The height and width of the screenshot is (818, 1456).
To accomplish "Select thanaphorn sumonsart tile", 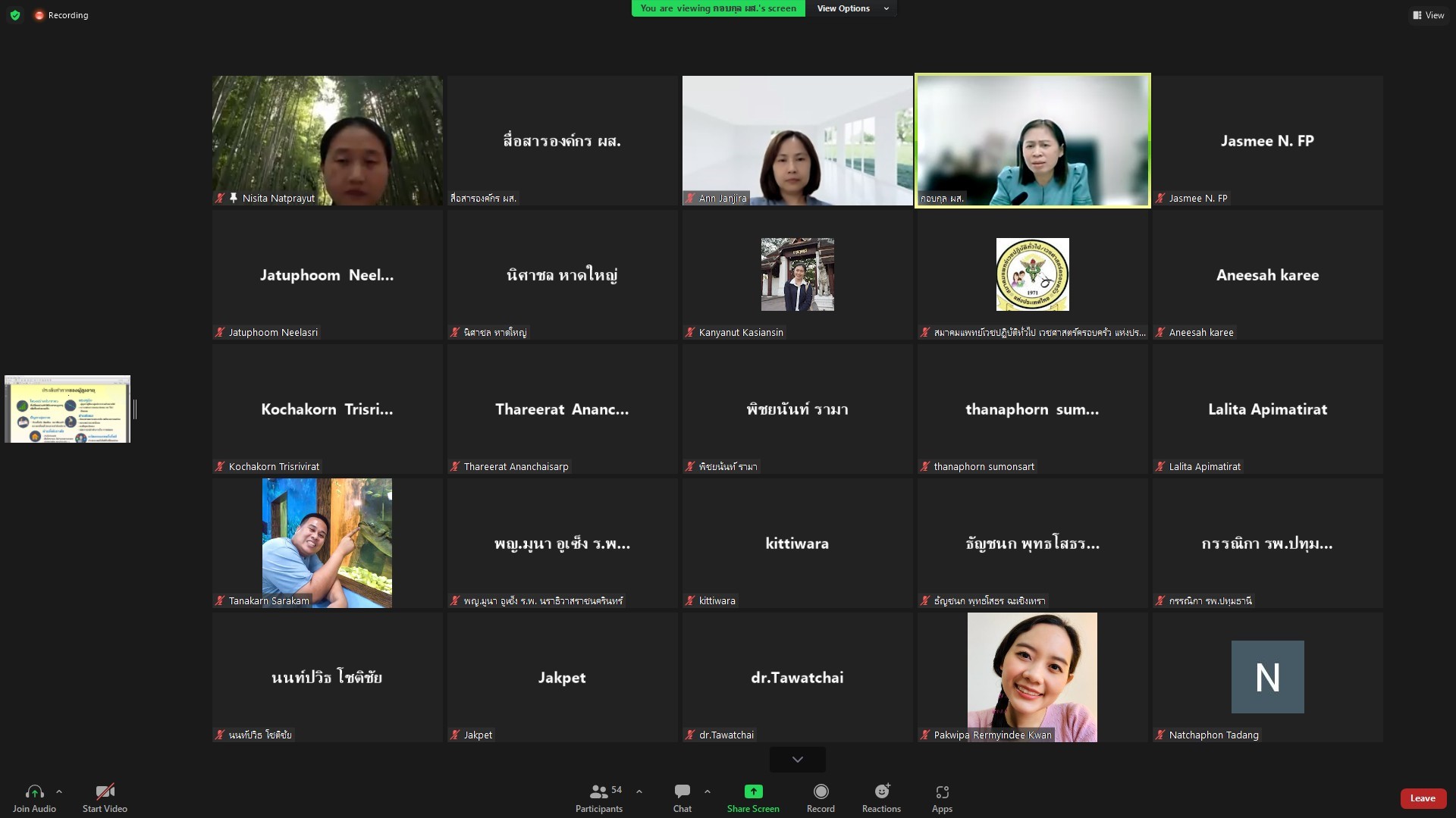I will coord(1033,409).
